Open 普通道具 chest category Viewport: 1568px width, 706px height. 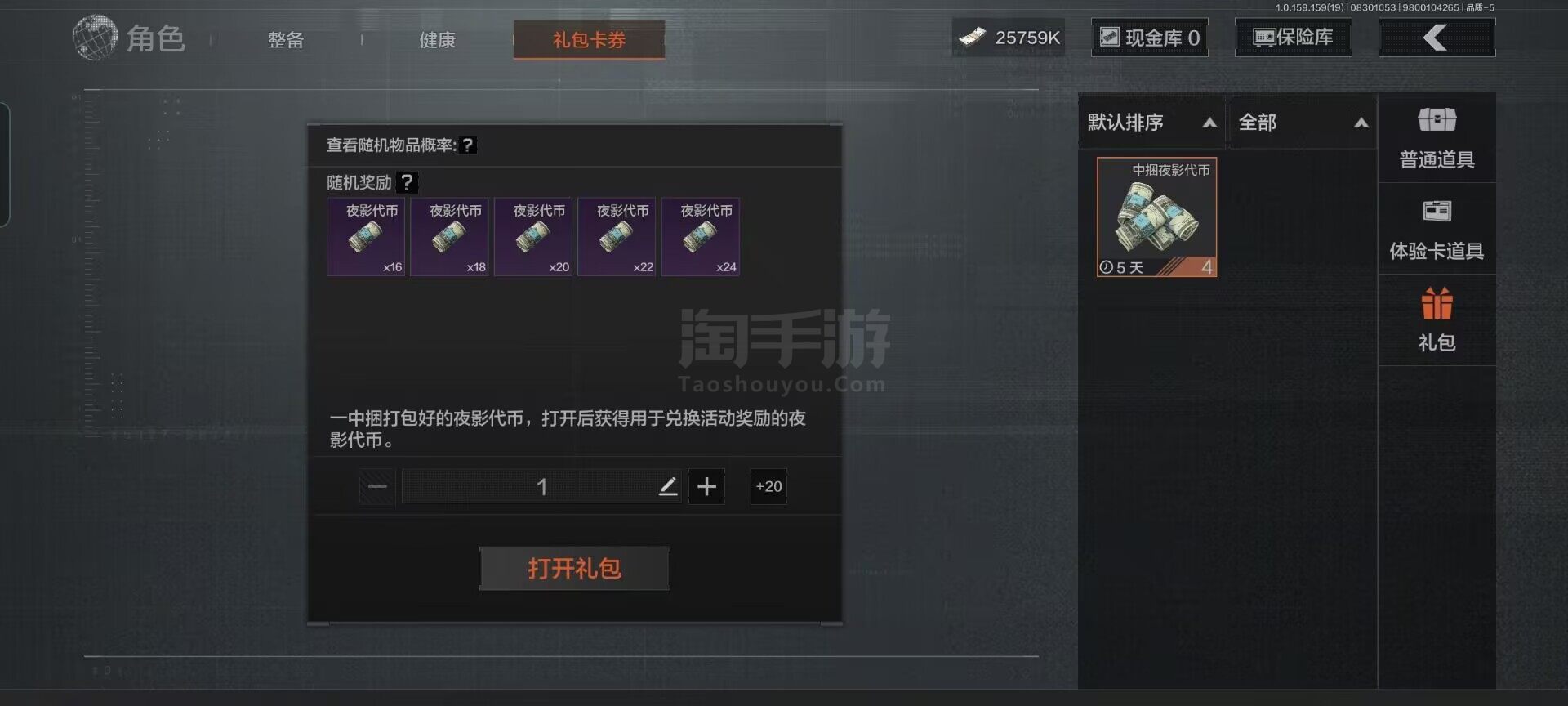[1437, 137]
